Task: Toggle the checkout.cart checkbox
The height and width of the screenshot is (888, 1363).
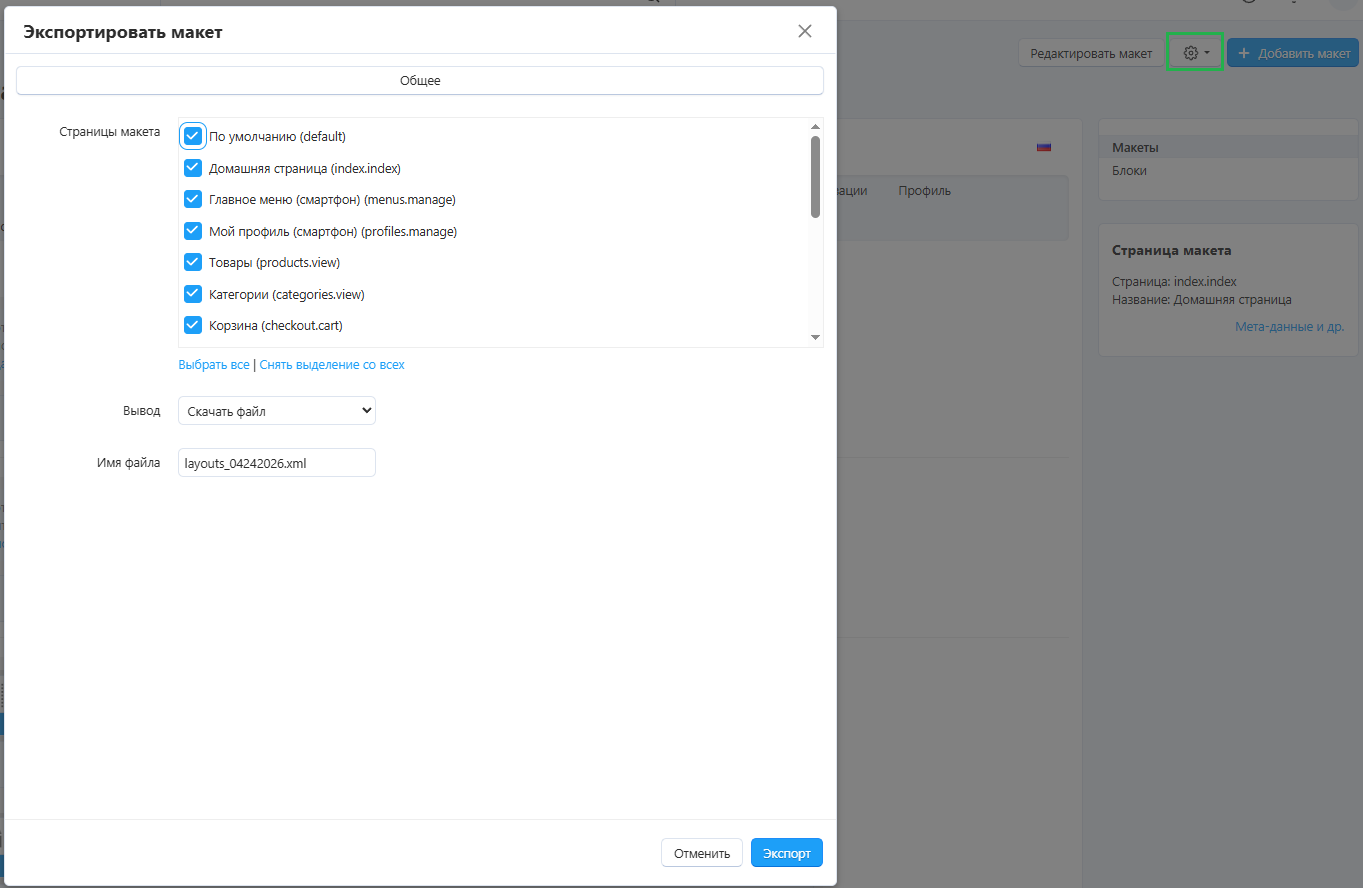Action: coord(193,326)
